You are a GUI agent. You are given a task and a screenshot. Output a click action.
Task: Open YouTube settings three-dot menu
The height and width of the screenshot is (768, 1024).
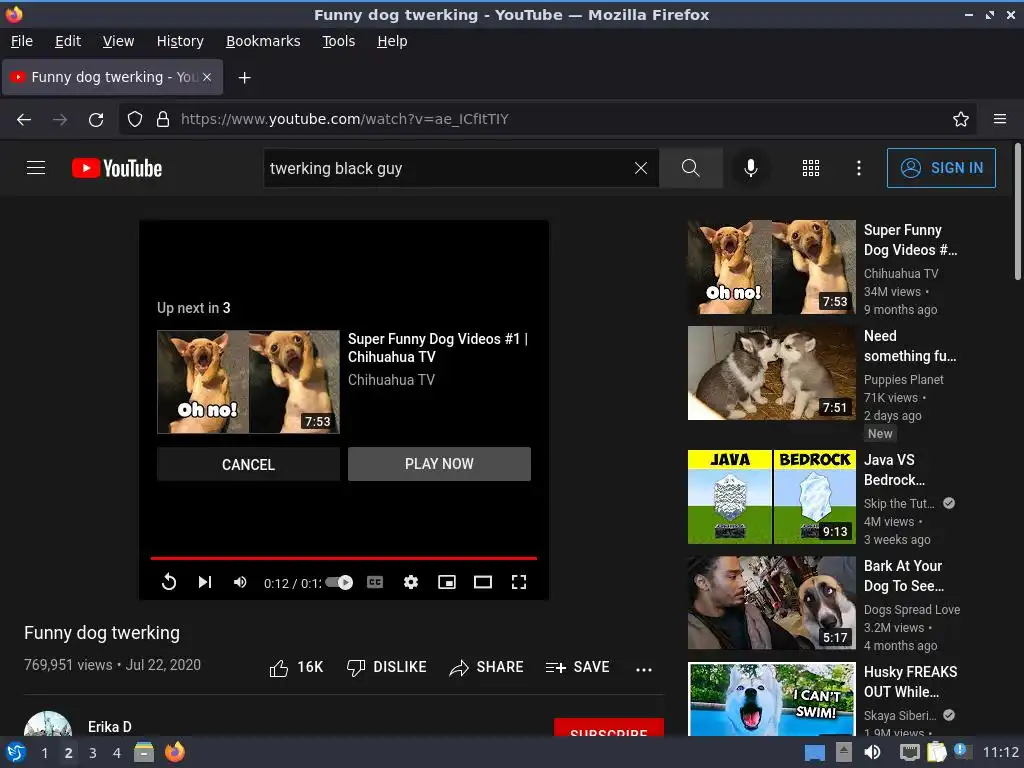click(859, 168)
